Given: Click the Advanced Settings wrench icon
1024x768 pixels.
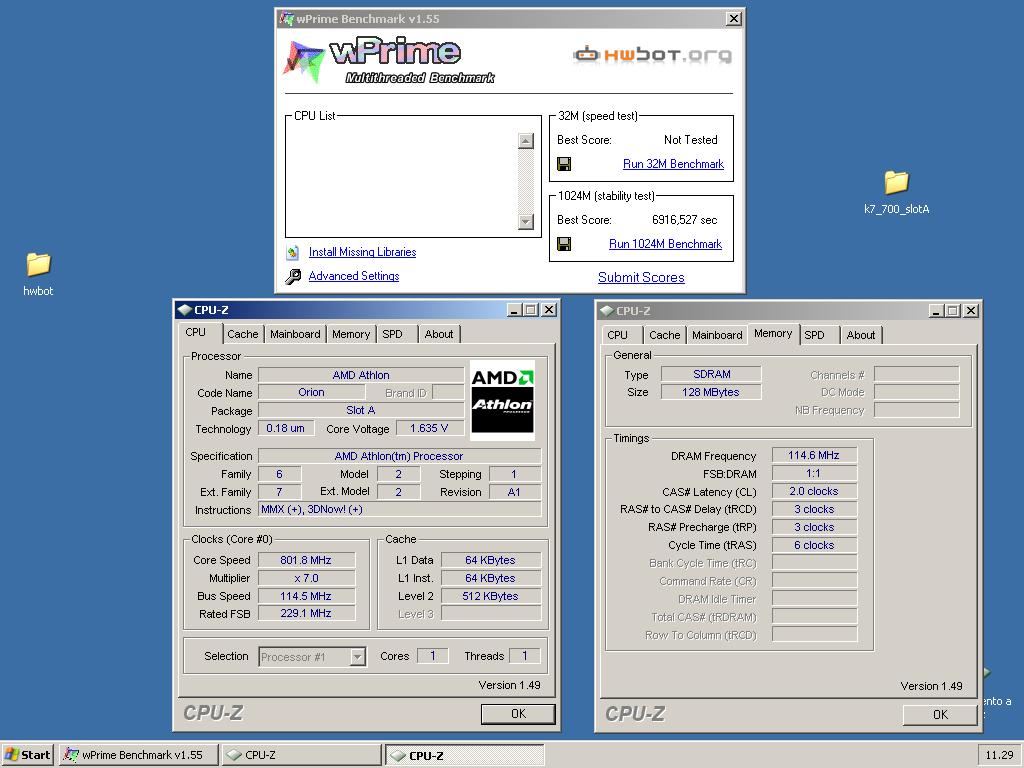Looking at the screenshot, I should (x=293, y=276).
